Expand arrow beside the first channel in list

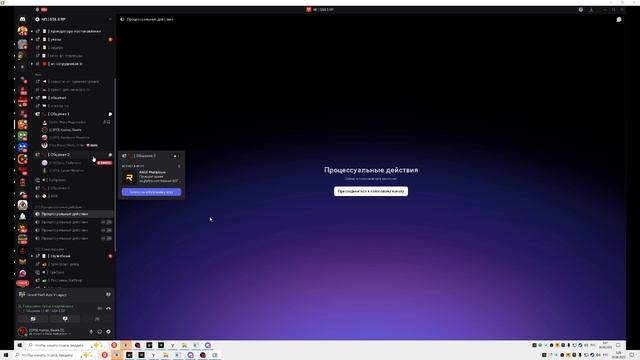pyautogui.click(x=32, y=31)
